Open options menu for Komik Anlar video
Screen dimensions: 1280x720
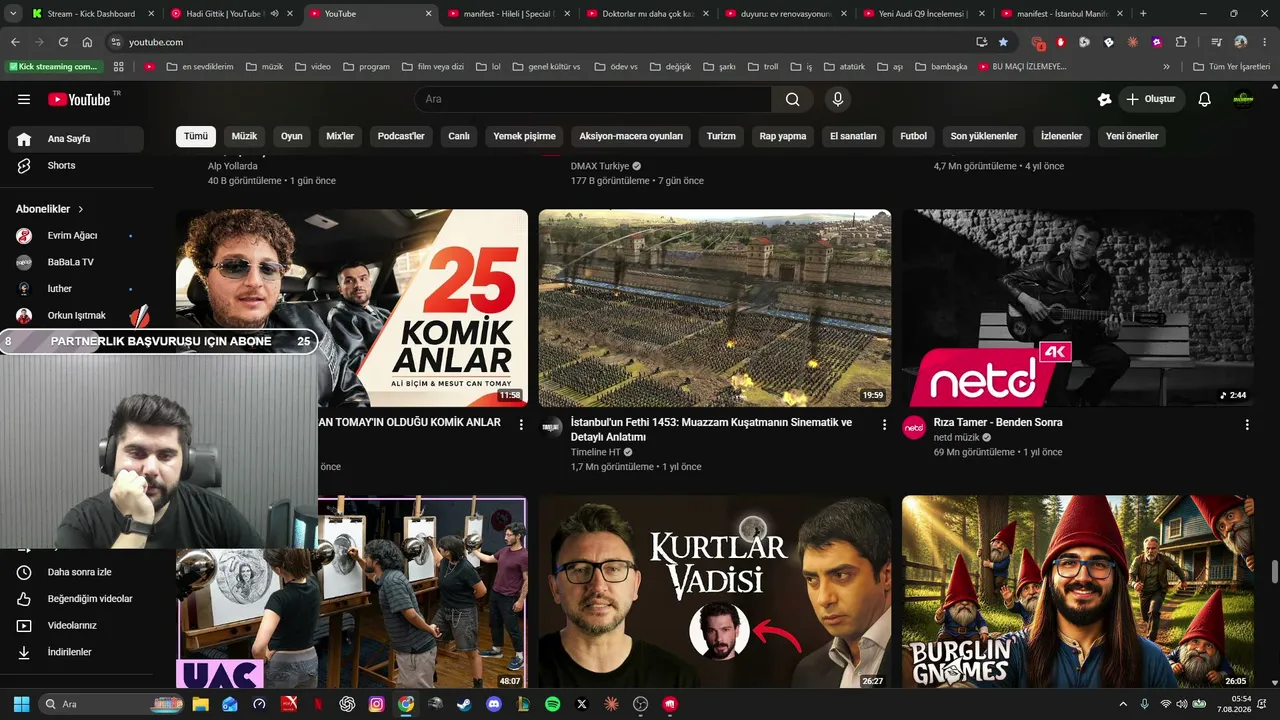click(x=521, y=425)
